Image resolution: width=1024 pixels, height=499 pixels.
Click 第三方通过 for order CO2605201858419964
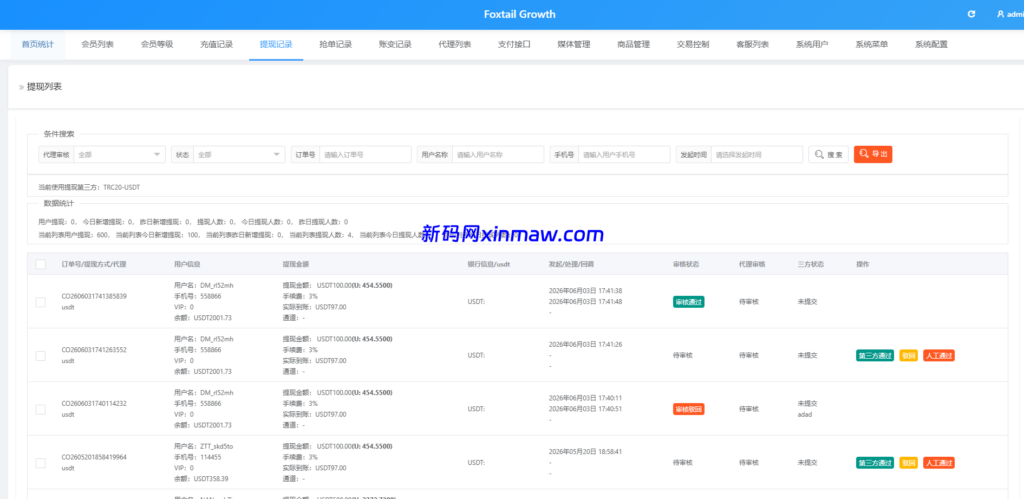pos(874,462)
